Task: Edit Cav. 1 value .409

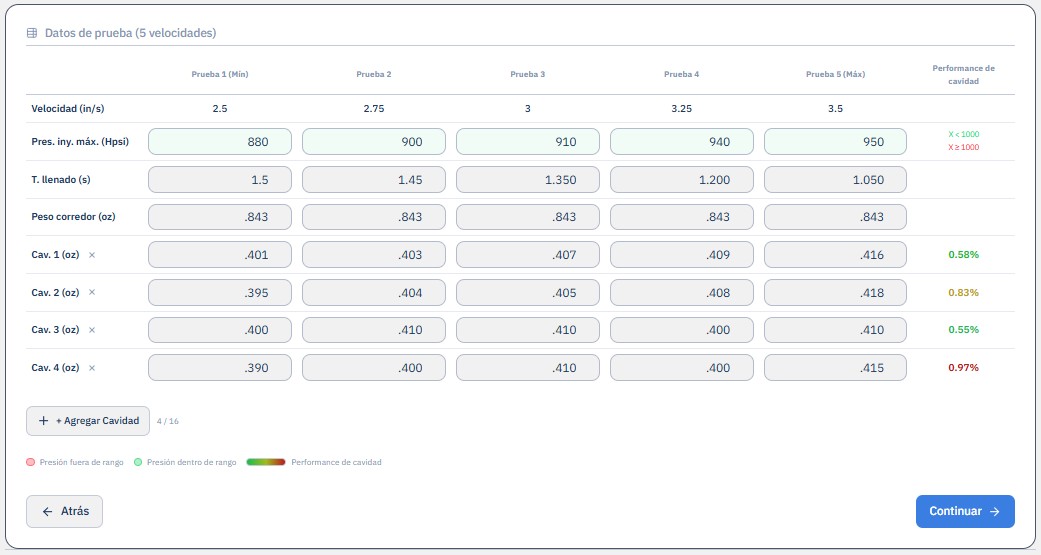Action: tap(682, 255)
